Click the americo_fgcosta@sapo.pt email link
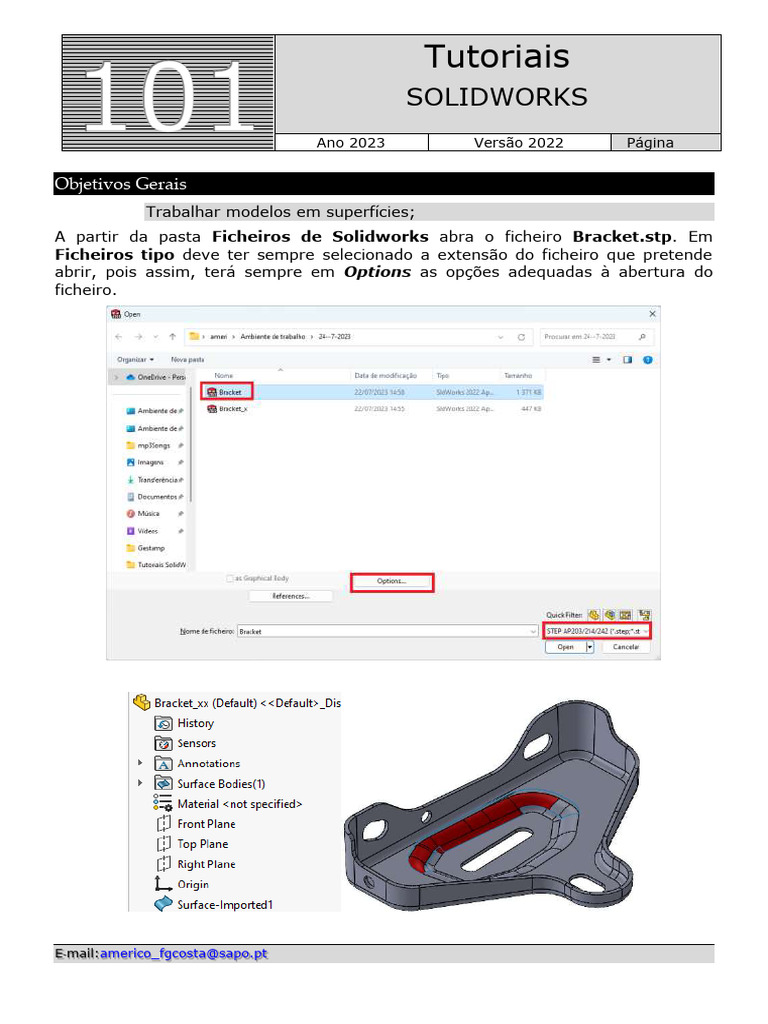 click(184, 953)
